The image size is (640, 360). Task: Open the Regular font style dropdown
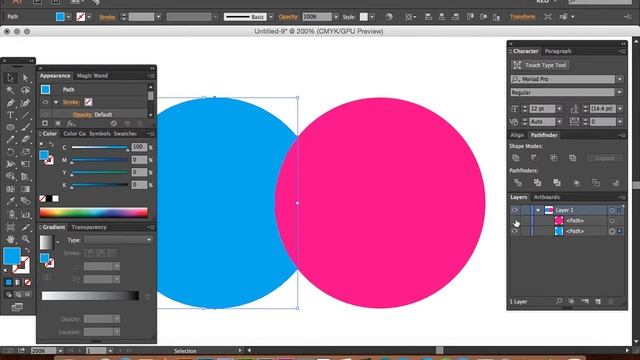pyautogui.click(x=620, y=93)
